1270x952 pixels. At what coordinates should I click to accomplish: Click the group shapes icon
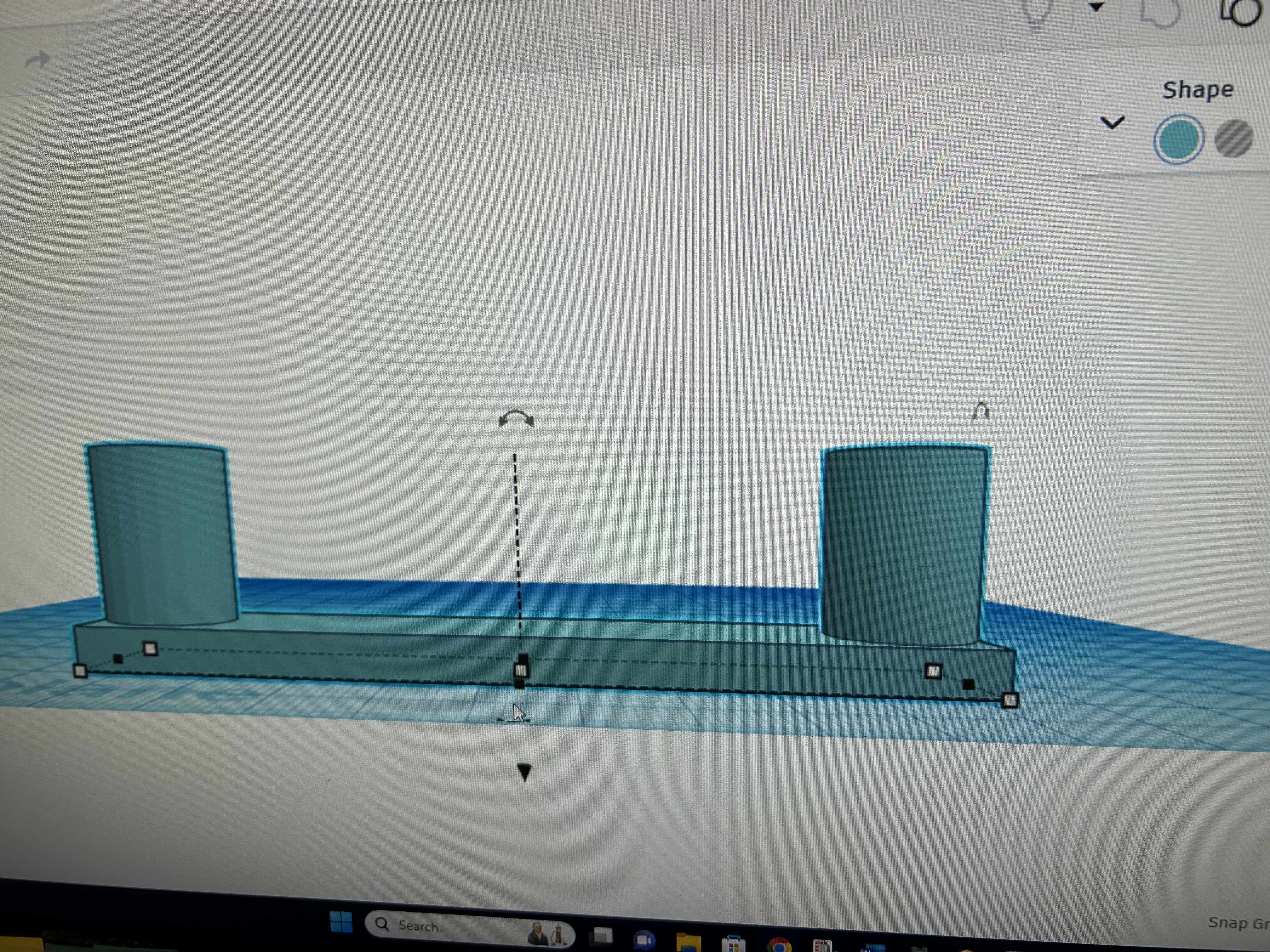coord(1160,13)
